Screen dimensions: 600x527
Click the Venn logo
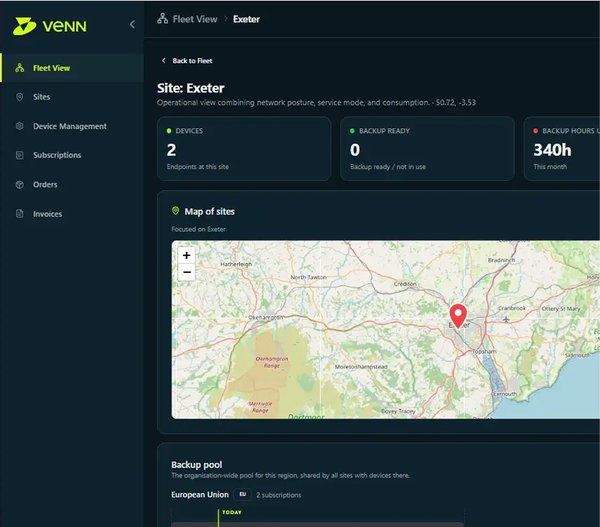[x=50, y=26]
